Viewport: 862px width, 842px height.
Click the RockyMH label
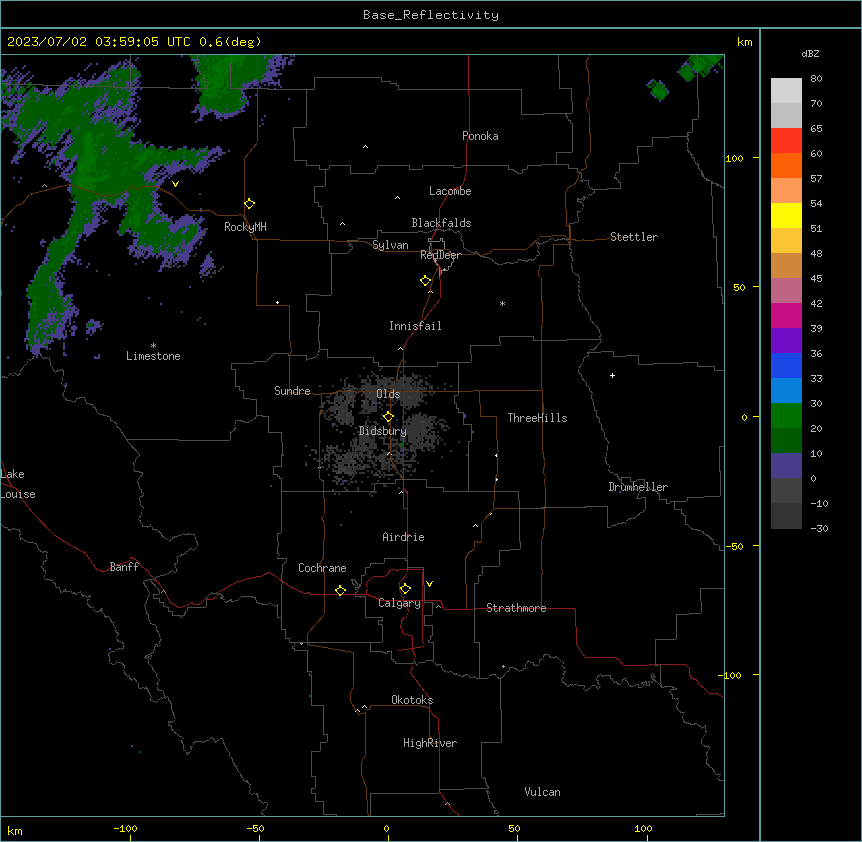click(245, 227)
